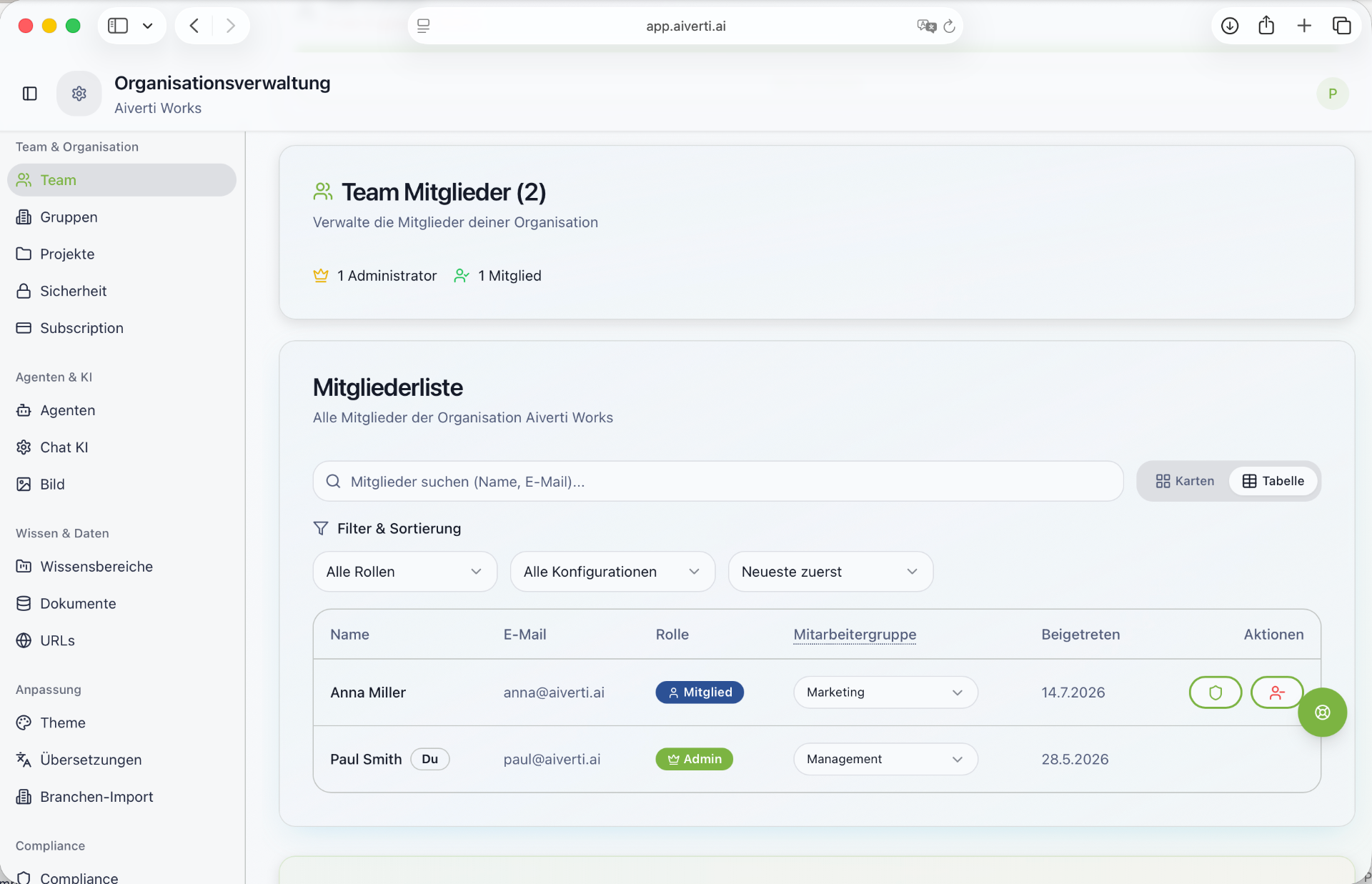Click the magnifier icon in member search

333,481
